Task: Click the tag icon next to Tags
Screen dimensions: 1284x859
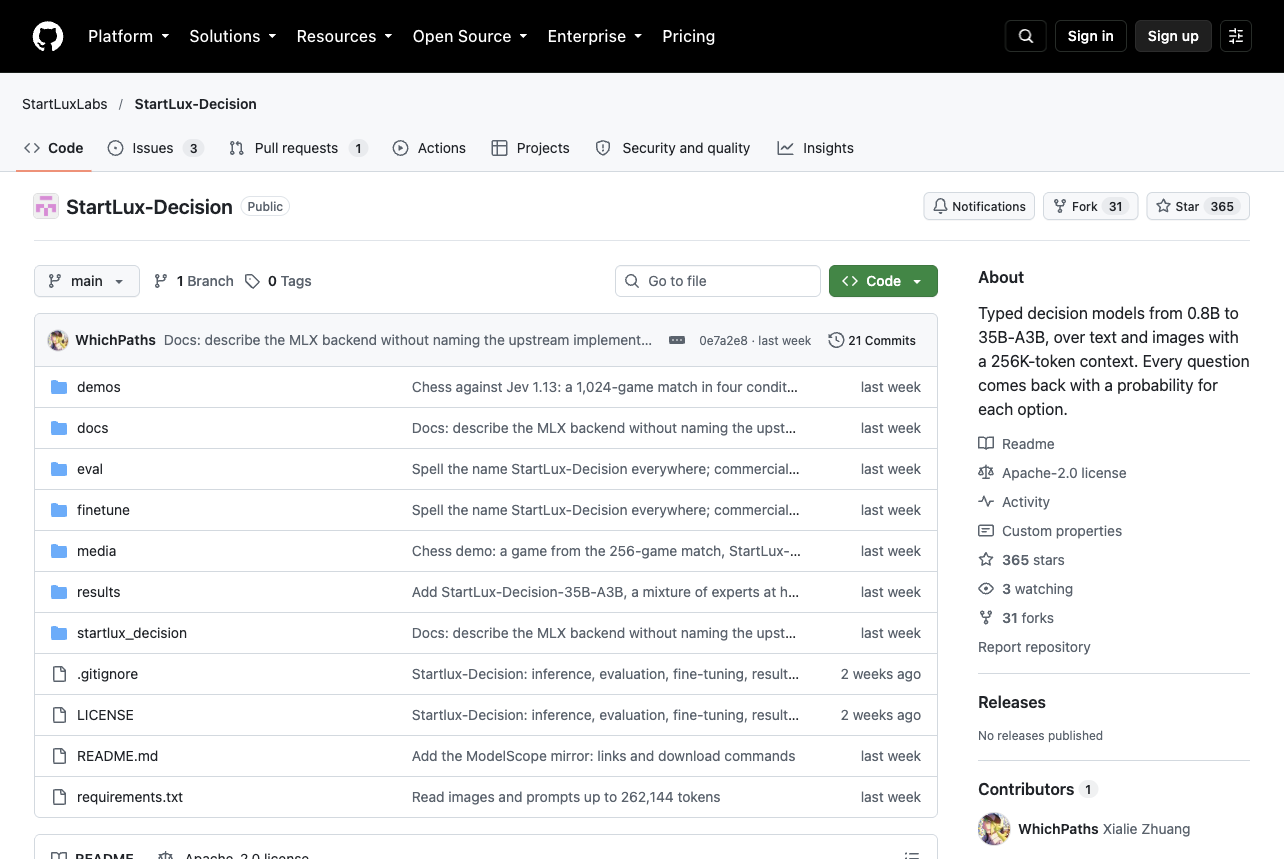Action: click(253, 281)
